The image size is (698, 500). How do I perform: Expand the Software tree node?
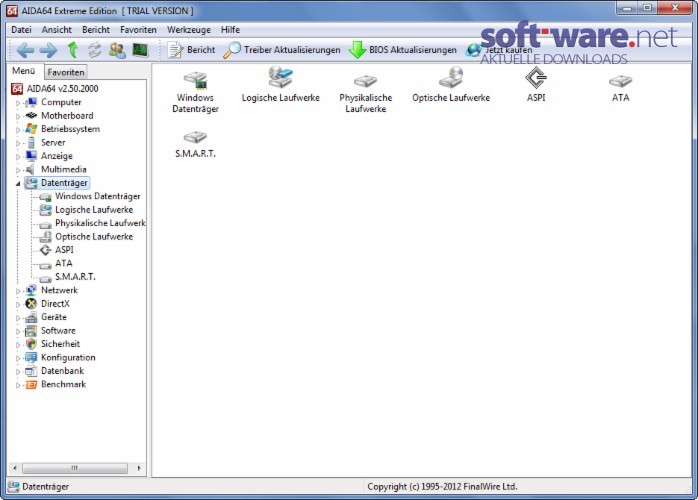pyautogui.click(x=18, y=331)
